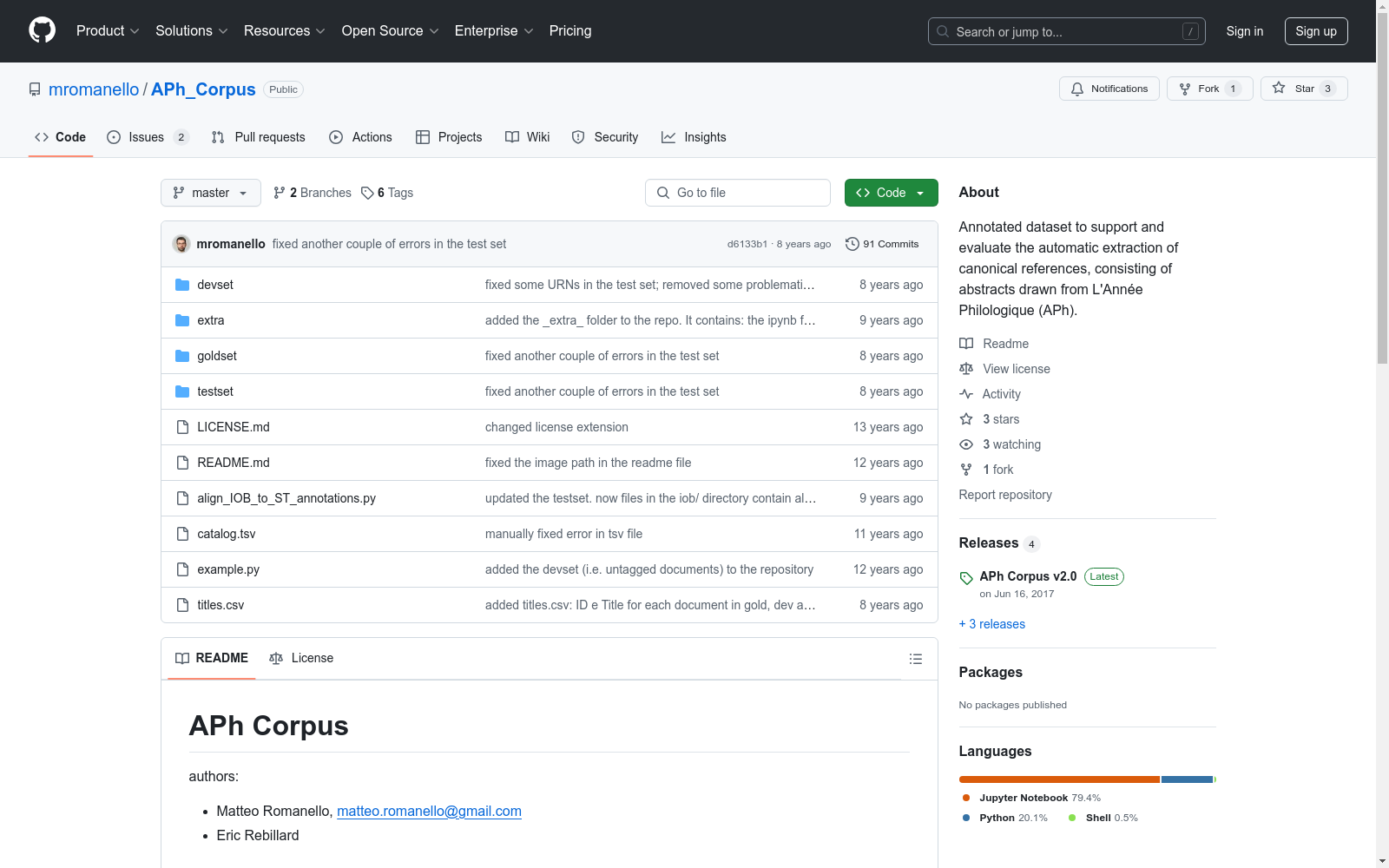
Task: Open the Projects tab
Action: click(x=449, y=137)
